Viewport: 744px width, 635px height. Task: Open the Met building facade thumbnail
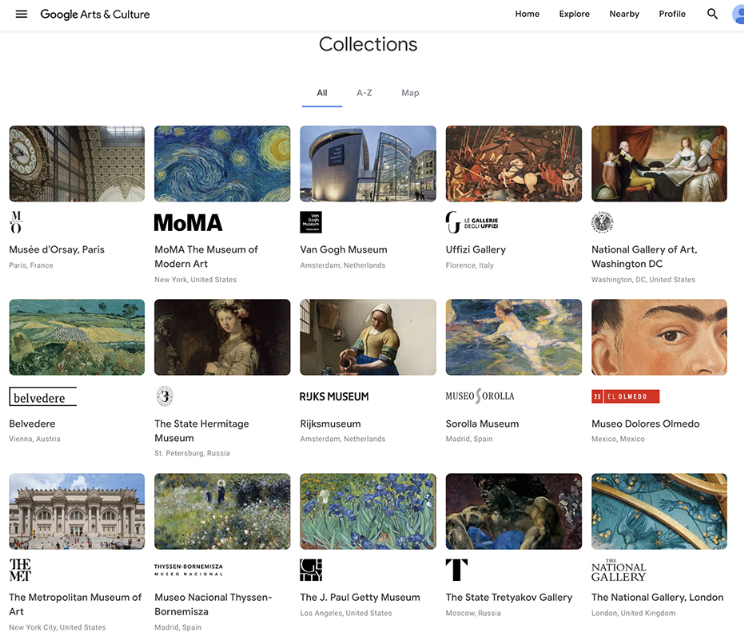point(77,512)
